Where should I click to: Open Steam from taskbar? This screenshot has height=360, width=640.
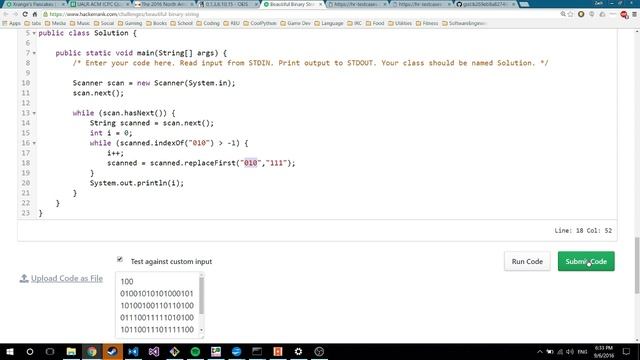pos(112,351)
